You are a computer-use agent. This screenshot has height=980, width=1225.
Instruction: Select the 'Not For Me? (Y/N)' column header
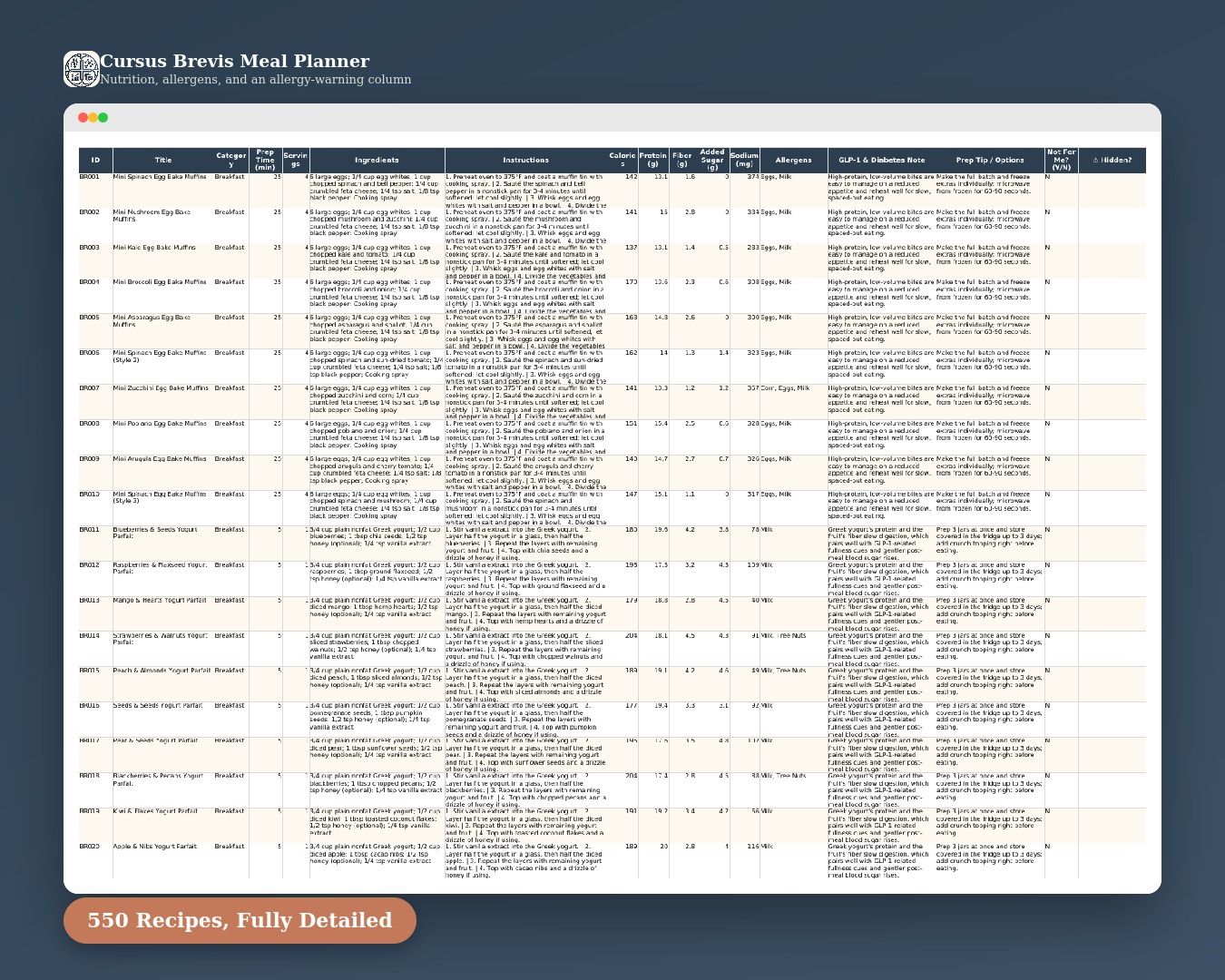point(1061,160)
